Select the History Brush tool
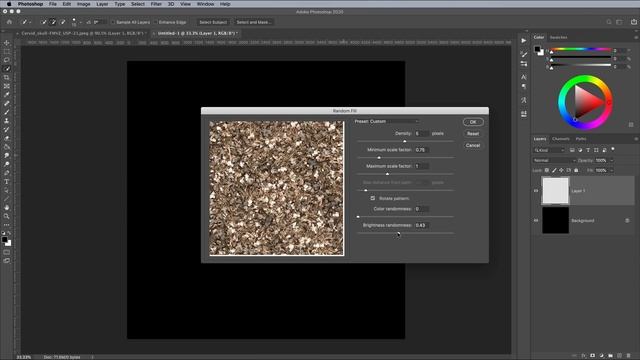 pos(7,129)
